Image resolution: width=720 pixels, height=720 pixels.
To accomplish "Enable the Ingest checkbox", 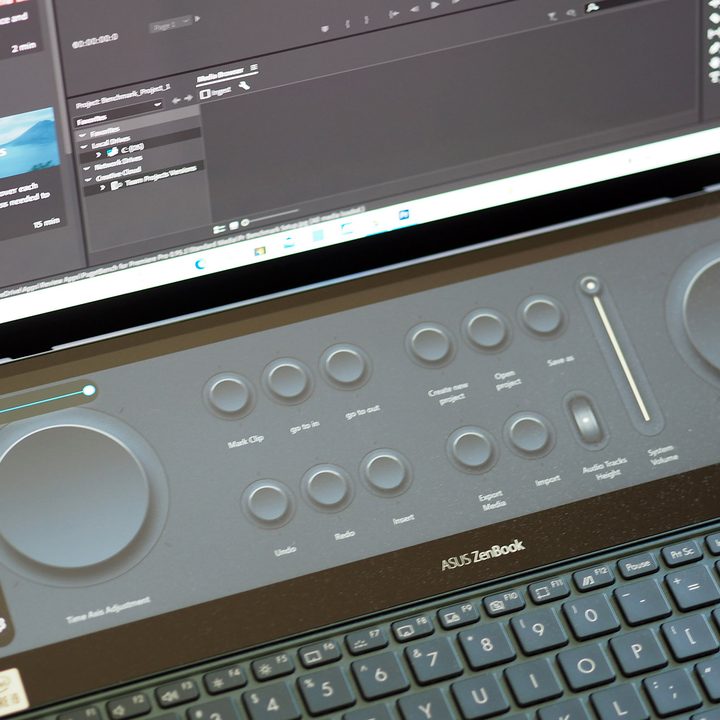I will pos(205,94).
